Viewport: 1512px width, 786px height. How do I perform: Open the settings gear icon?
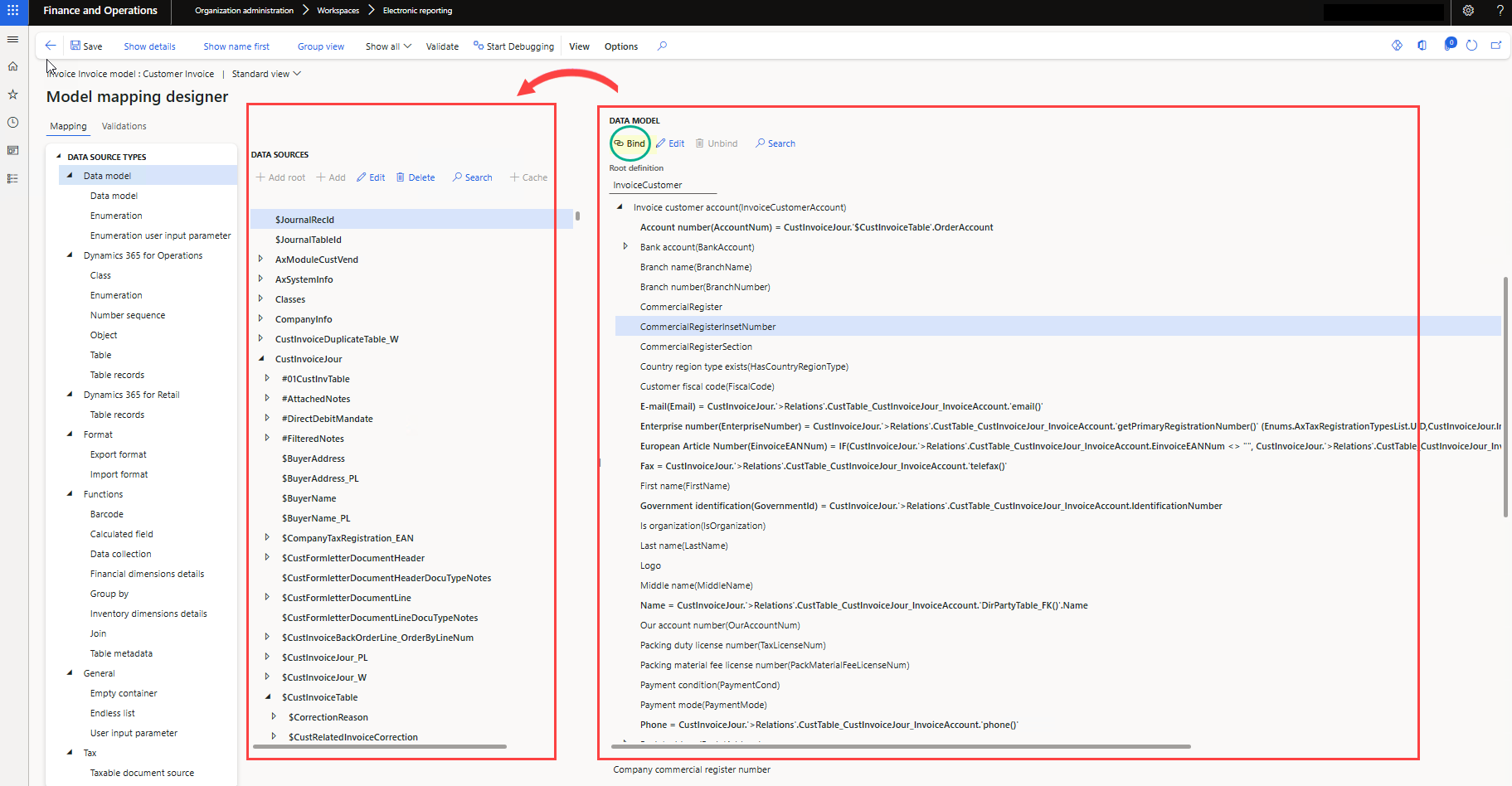1468,11
